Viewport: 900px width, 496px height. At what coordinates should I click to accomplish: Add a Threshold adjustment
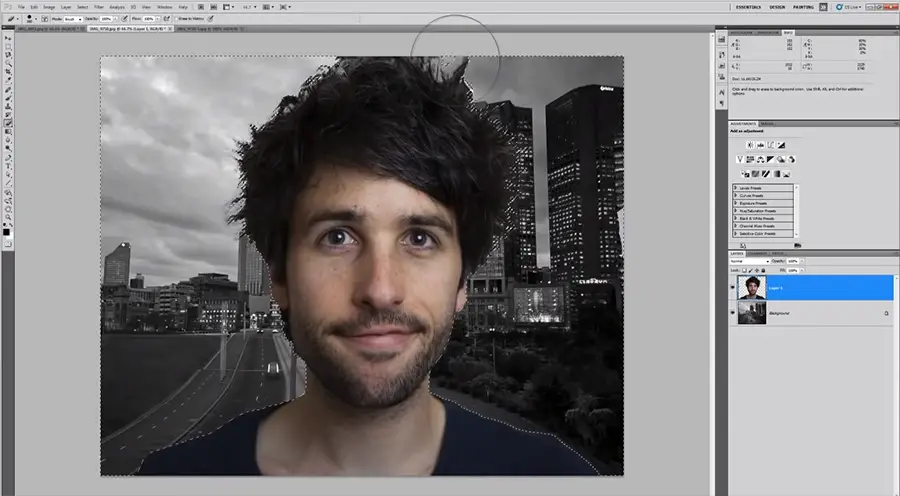point(766,174)
